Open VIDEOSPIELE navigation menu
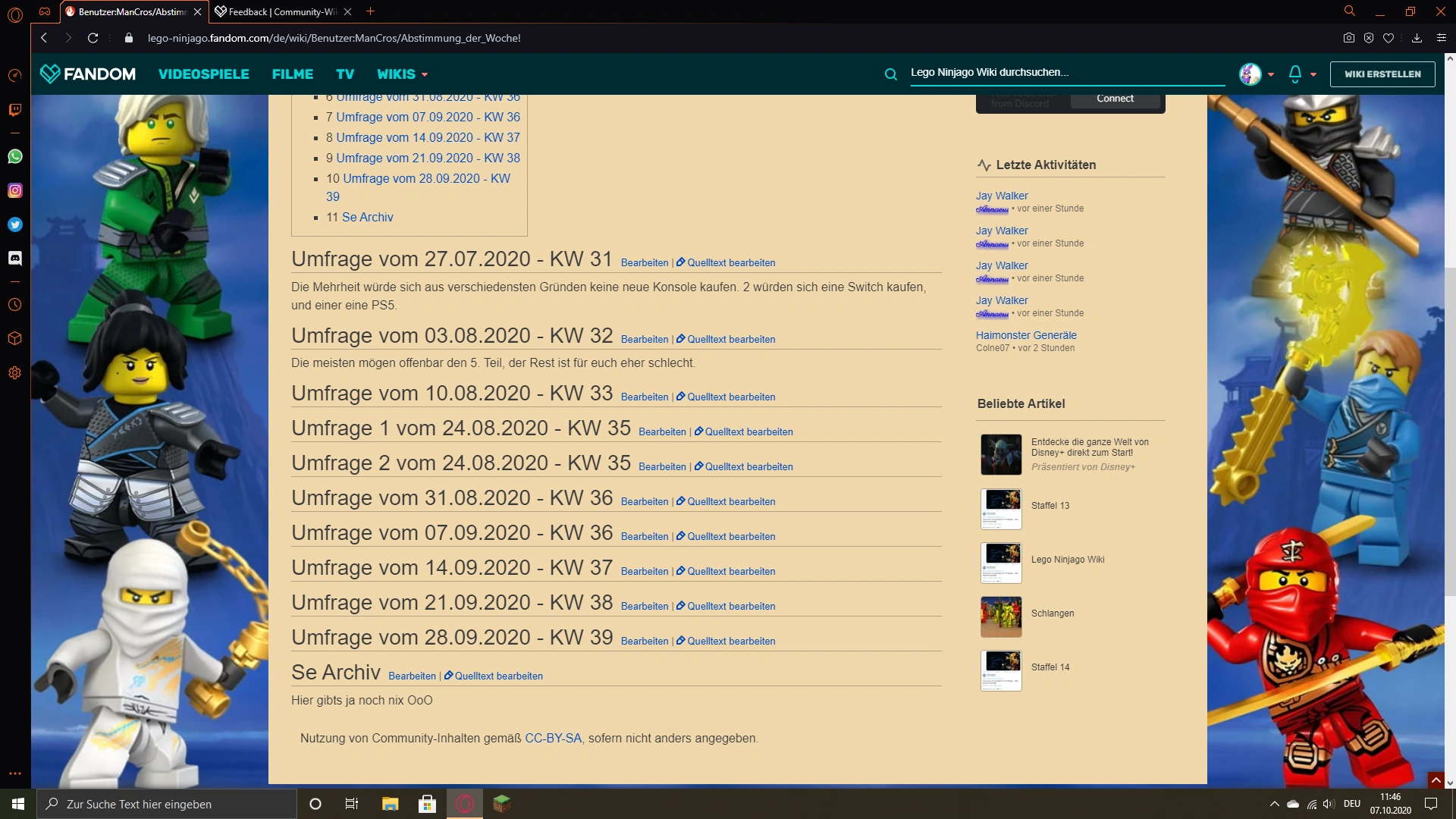This screenshot has width=1456, height=819. 203,74
